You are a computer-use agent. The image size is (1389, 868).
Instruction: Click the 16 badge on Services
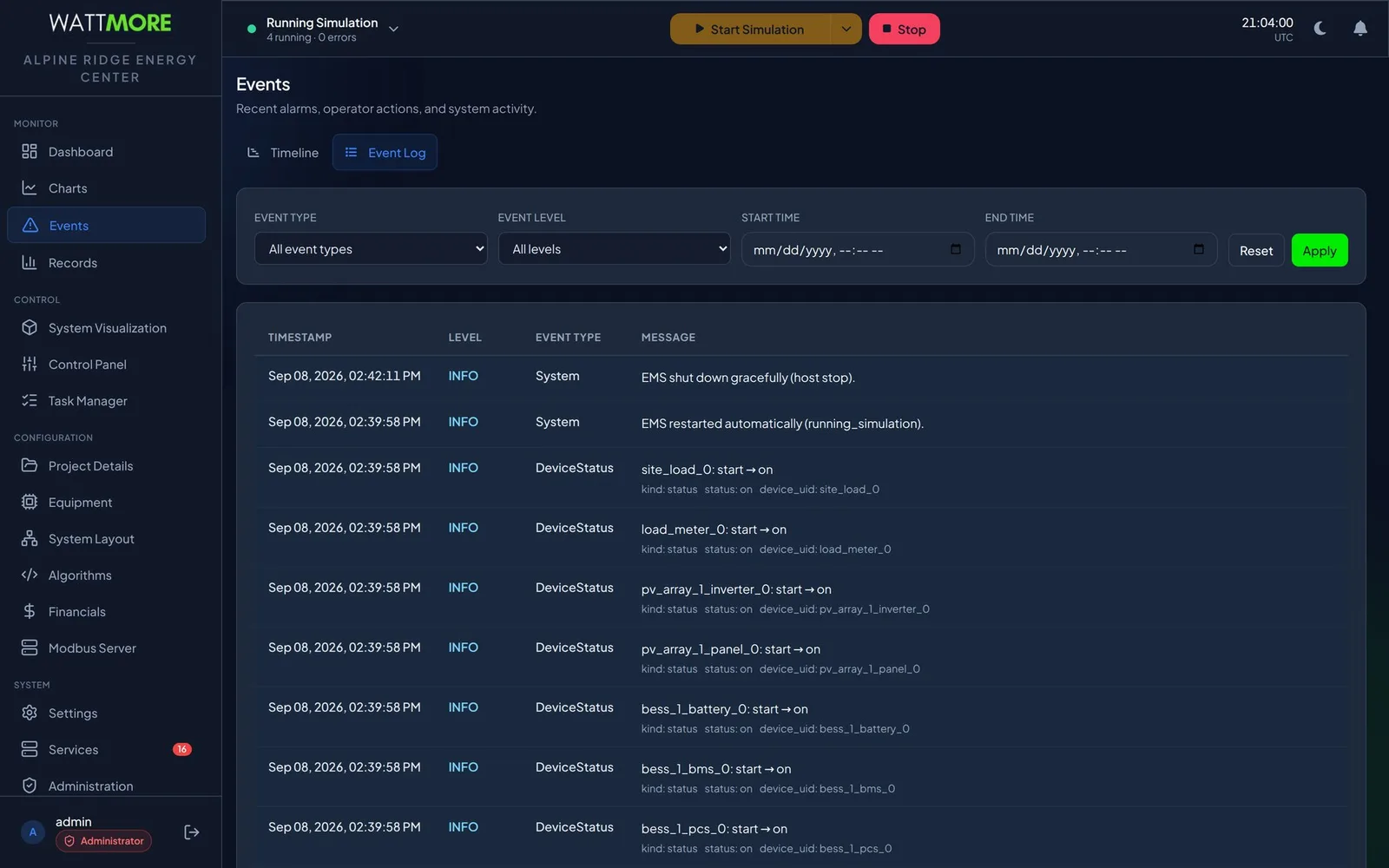[181, 749]
